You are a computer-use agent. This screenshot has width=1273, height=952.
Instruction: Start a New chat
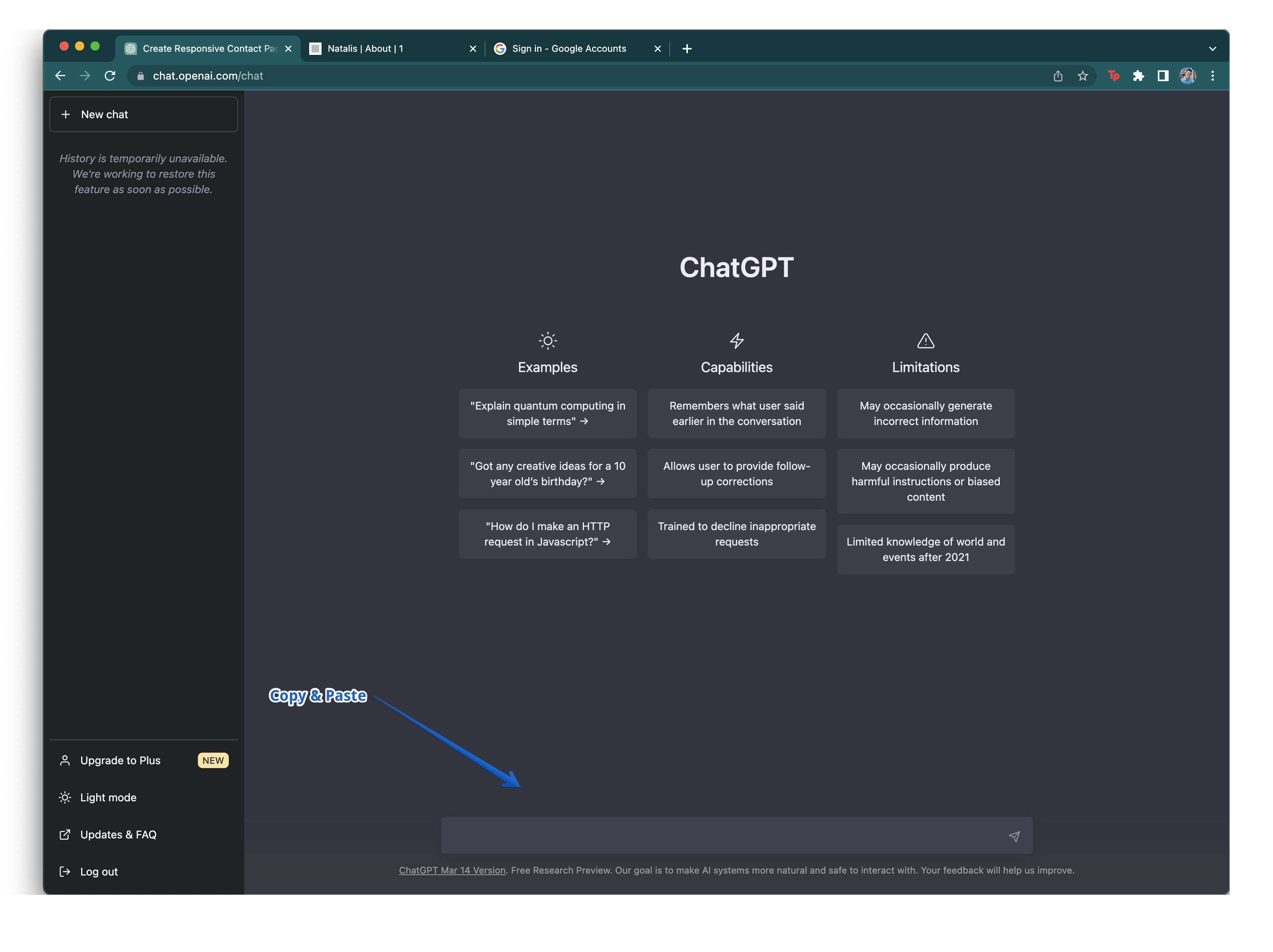144,114
